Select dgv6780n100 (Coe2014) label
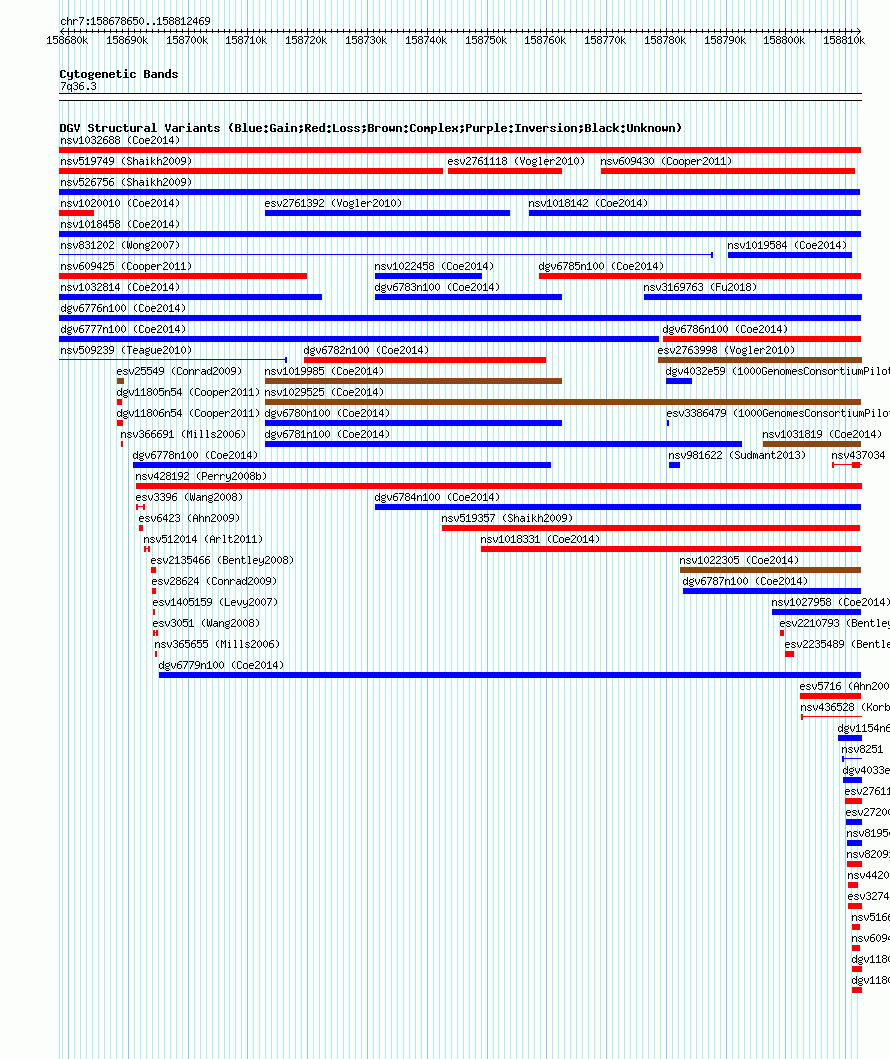Image resolution: width=890 pixels, height=1059 pixels. [x=327, y=413]
